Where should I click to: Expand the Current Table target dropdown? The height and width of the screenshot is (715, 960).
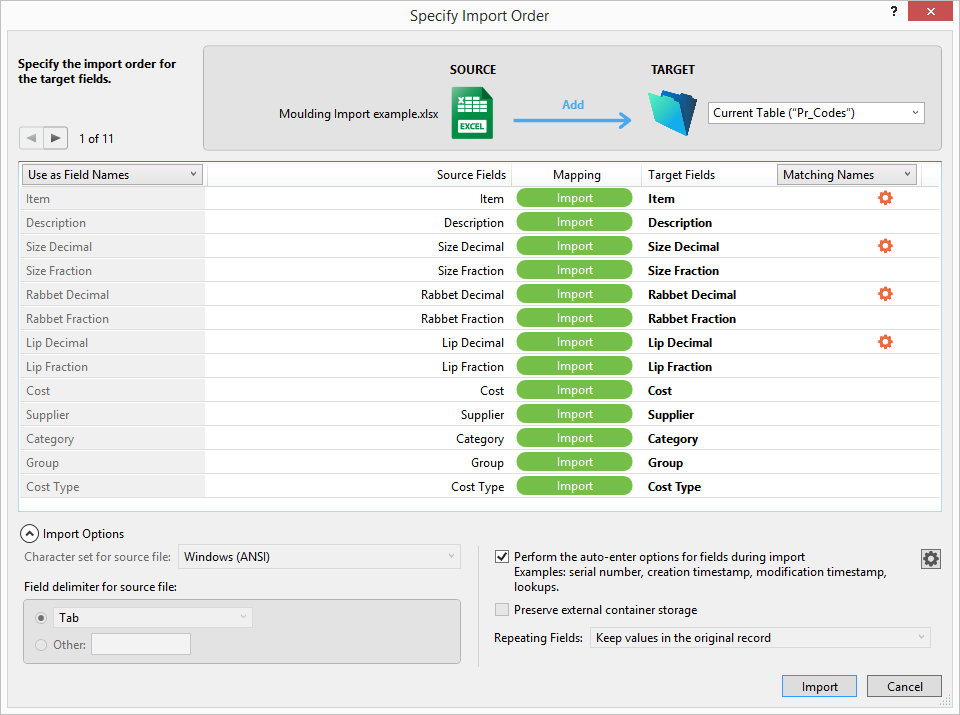816,113
